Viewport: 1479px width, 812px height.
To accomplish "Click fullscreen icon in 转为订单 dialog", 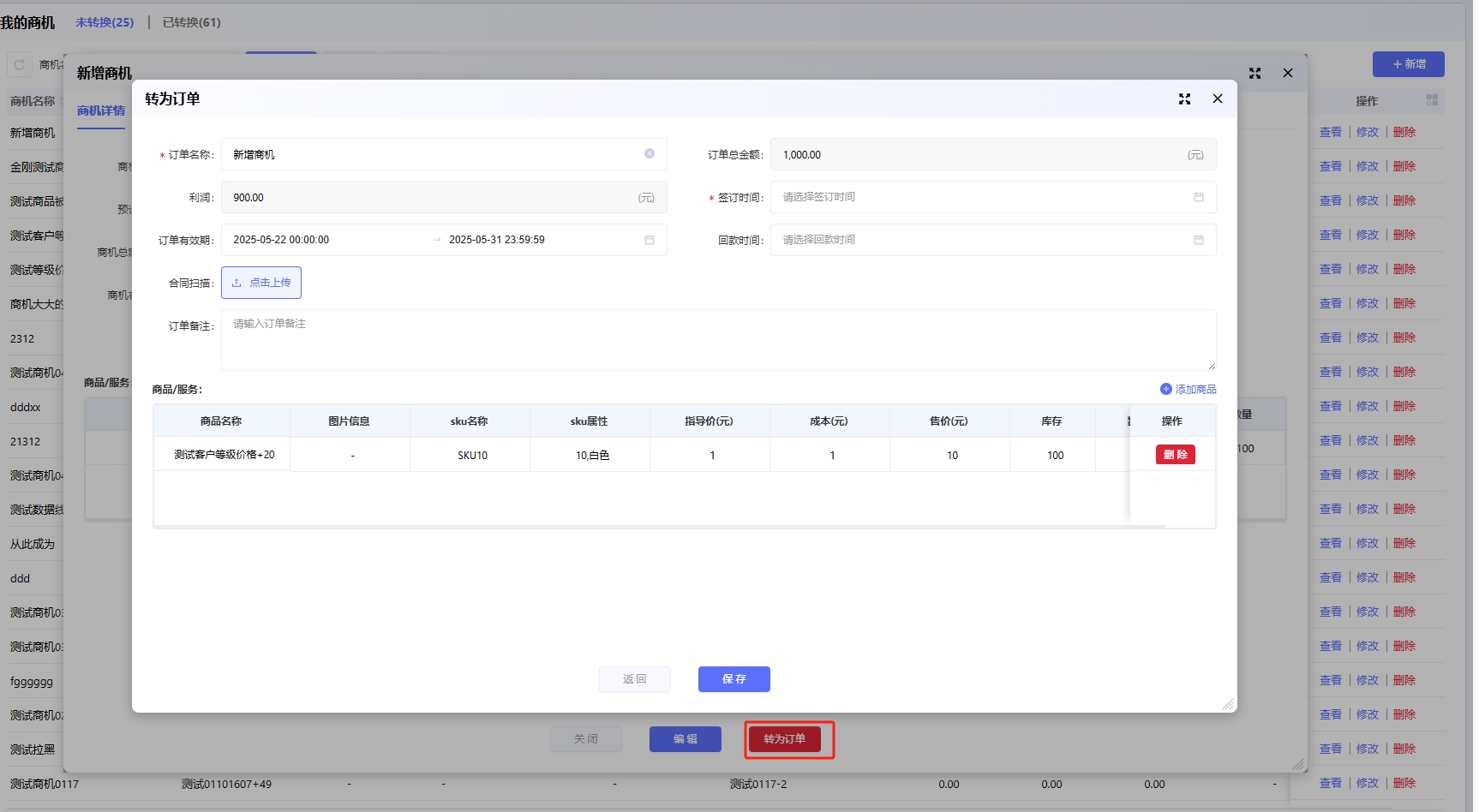I will 1184,99.
